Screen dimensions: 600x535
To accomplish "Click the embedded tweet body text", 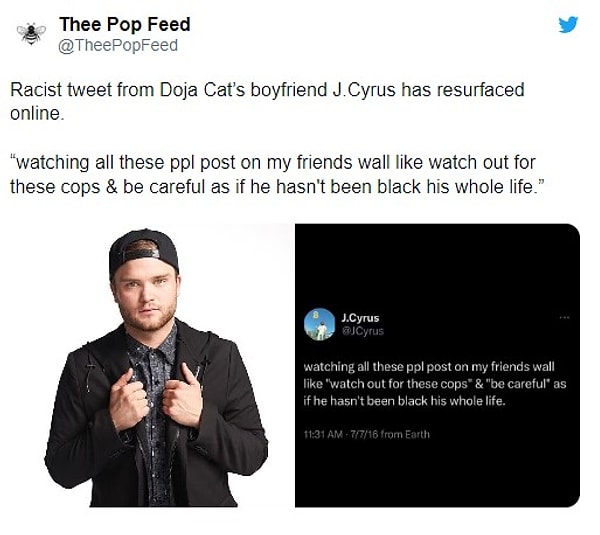I will click(435, 384).
